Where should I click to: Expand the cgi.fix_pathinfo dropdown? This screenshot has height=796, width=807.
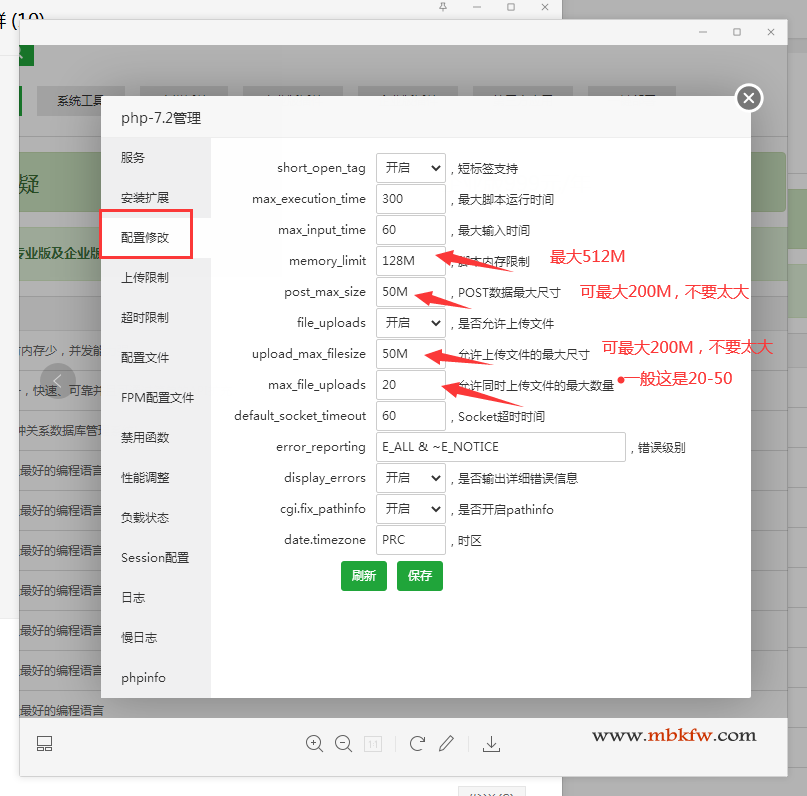pyautogui.click(x=410, y=509)
